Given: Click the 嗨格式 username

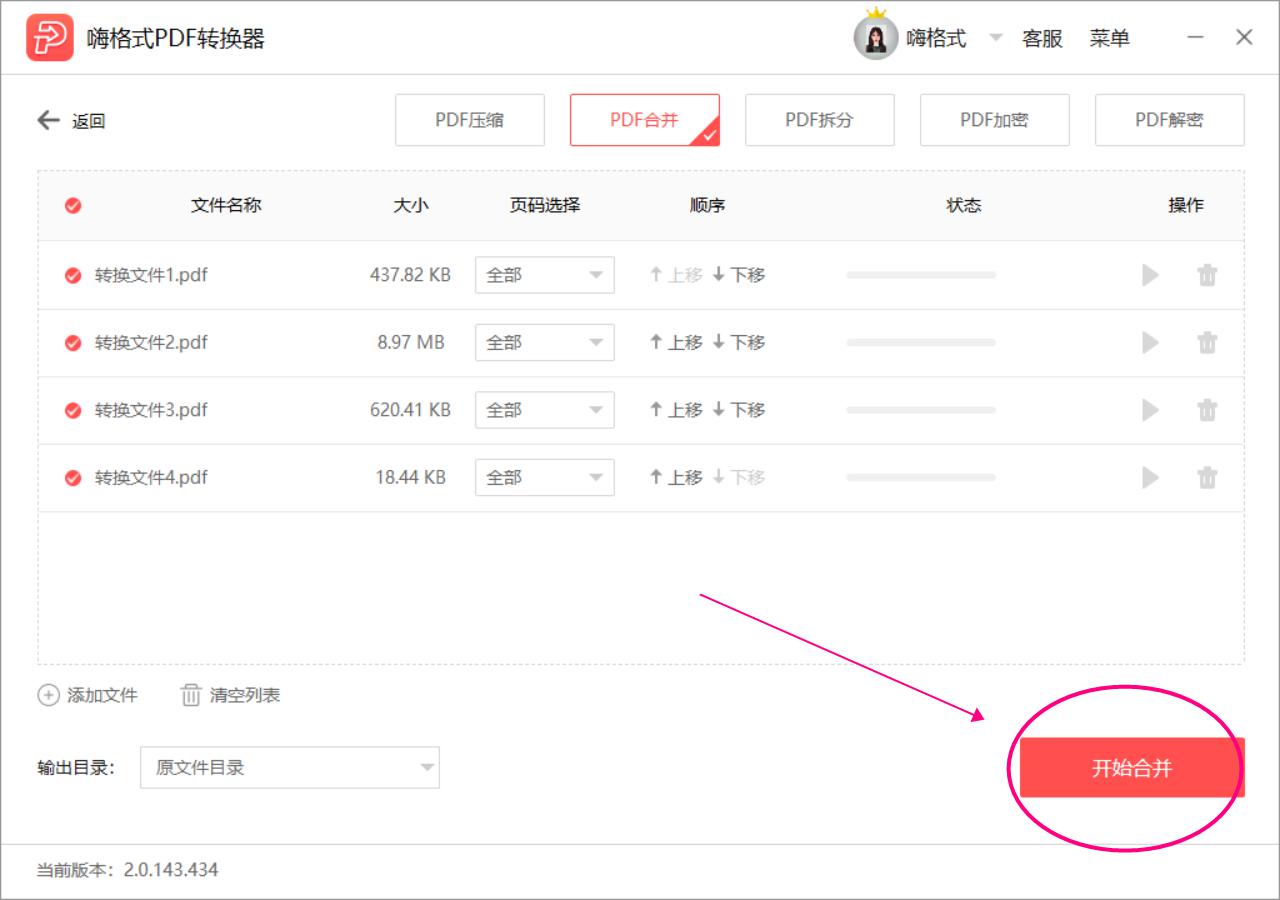Looking at the screenshot, I should [x=936, y=39].
